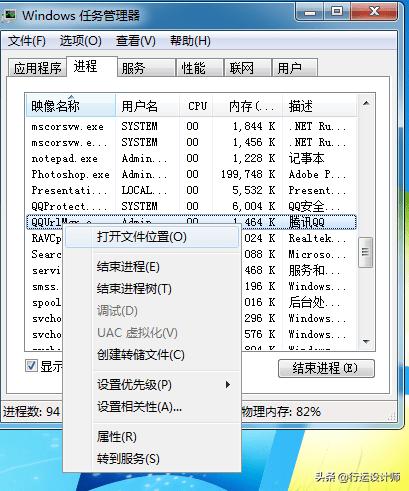Choose 转到服务(S) in context menu
This screenshot has height=491, width=409.
[152, 459]
